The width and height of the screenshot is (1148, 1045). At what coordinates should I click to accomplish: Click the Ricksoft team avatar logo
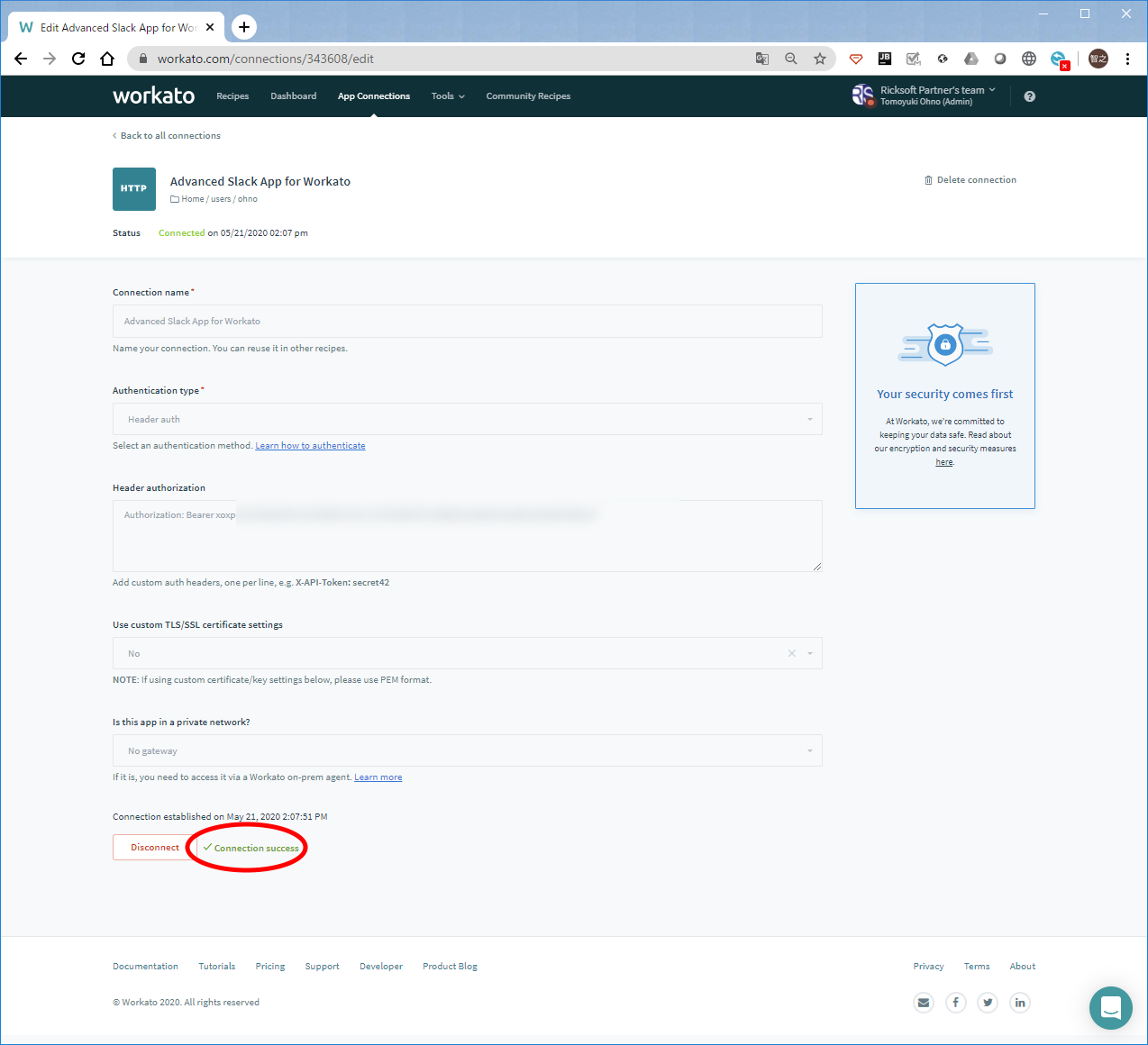tap(863, 95)
